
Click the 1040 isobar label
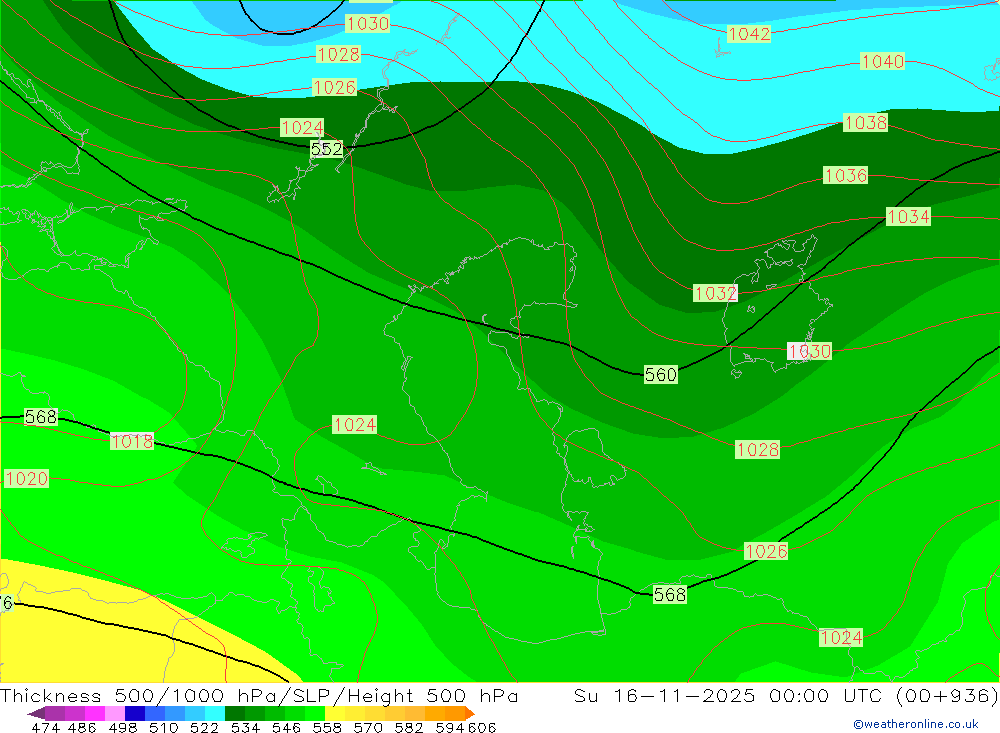883,61
